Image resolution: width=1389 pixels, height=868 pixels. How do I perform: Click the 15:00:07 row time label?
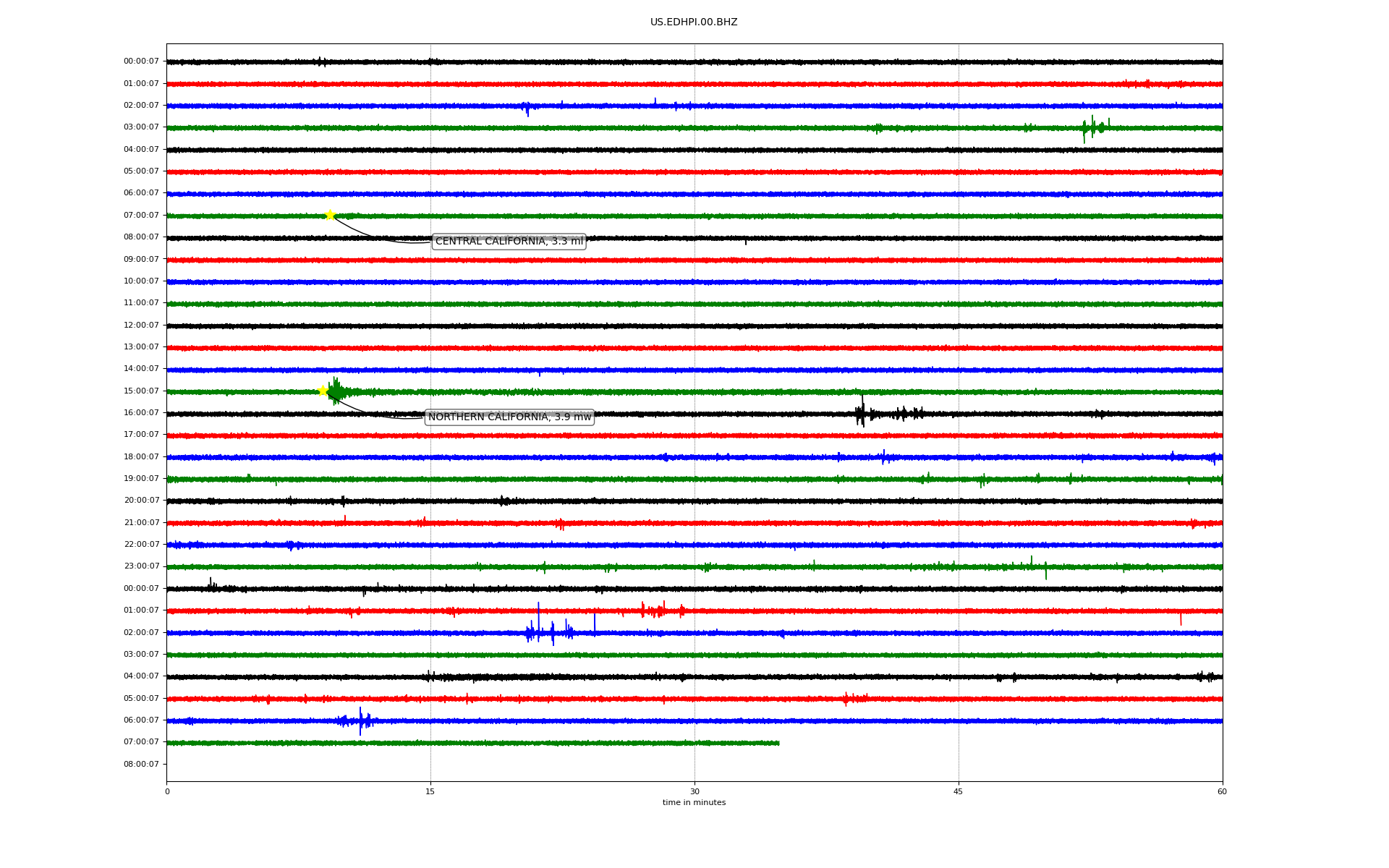pos(141,391)
